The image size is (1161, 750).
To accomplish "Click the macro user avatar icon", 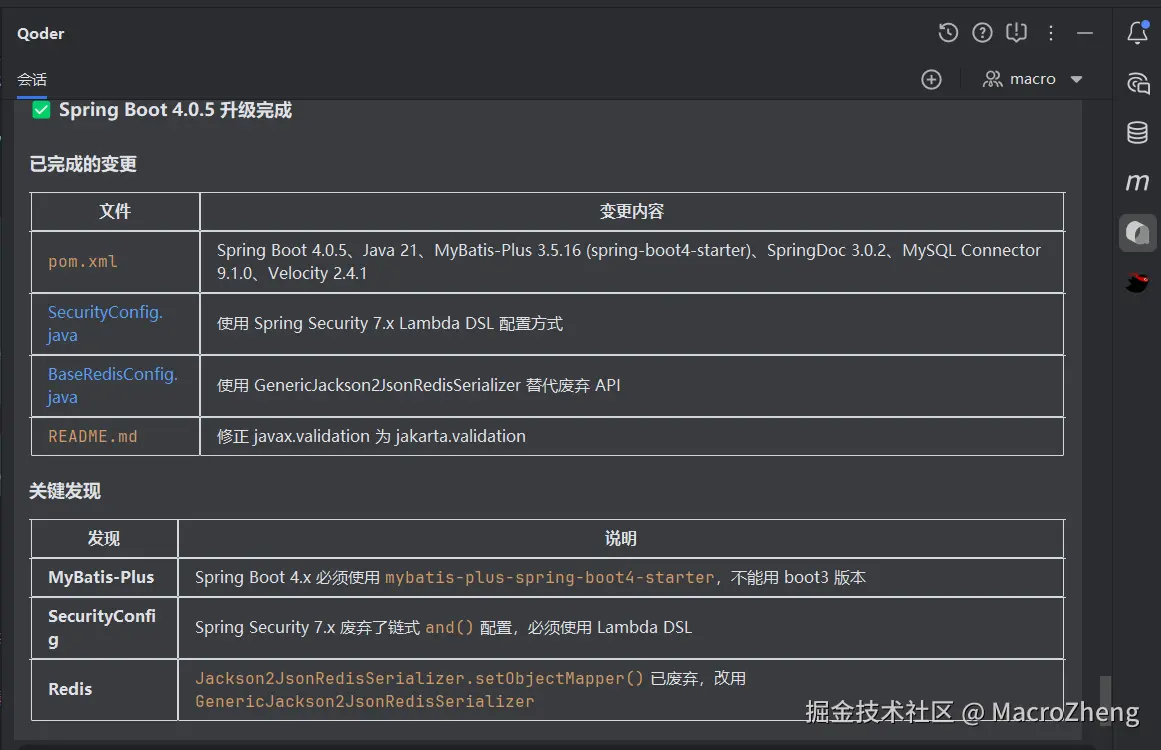I will click(992, 78).
